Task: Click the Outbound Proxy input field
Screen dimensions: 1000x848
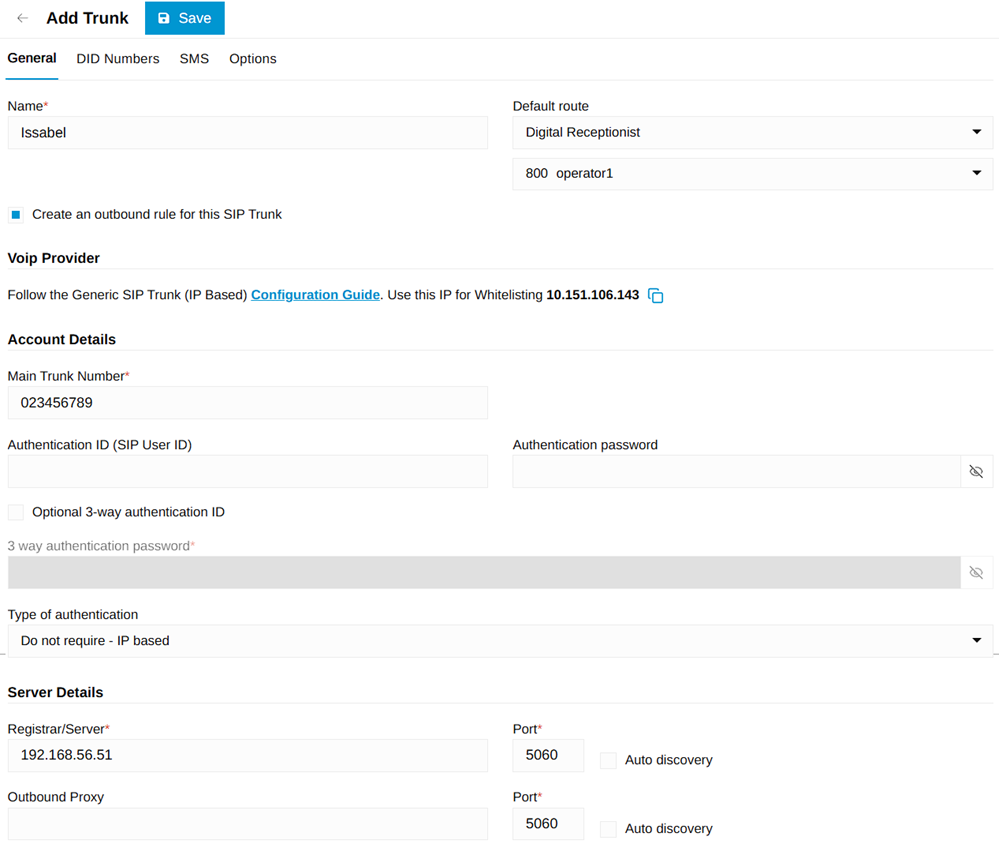Action: pyautogui.click(x=247, y=824)
